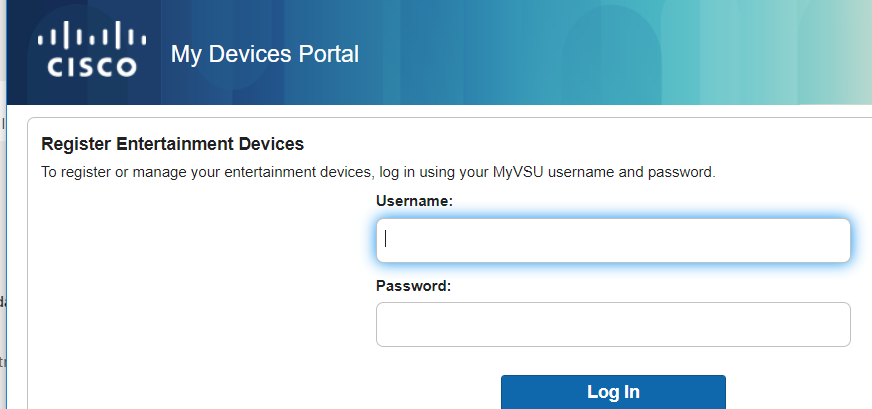872x409 pixels.
Task: Click the Cisco logo in the header
Action: pyautogui.click(x=92, y=49)
